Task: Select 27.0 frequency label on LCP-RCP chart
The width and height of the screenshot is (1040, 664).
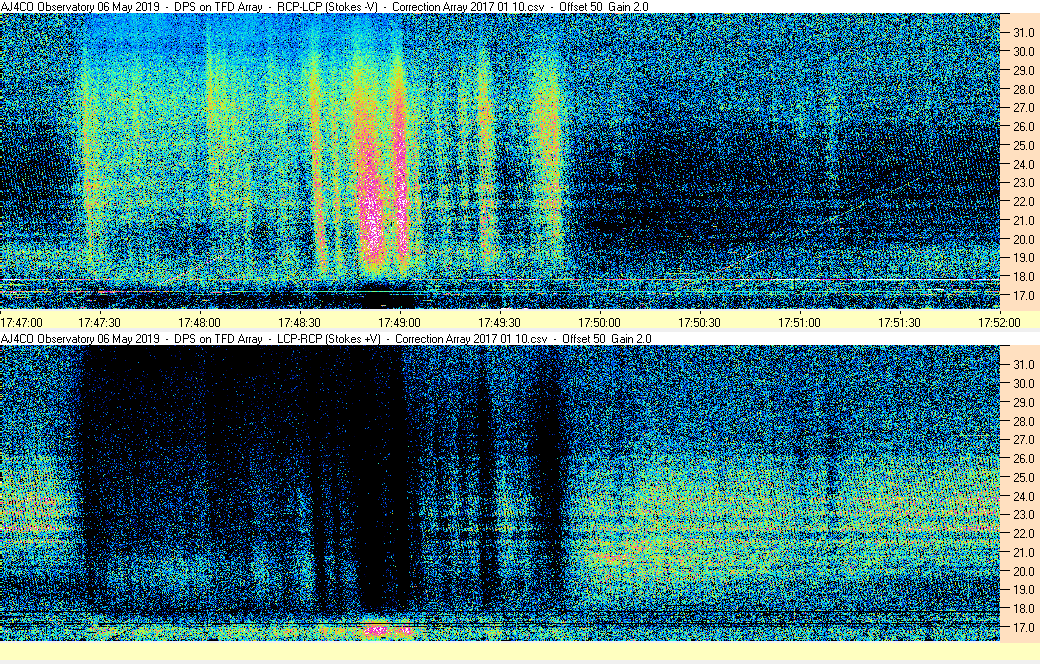Action: tap(1023, 439)
